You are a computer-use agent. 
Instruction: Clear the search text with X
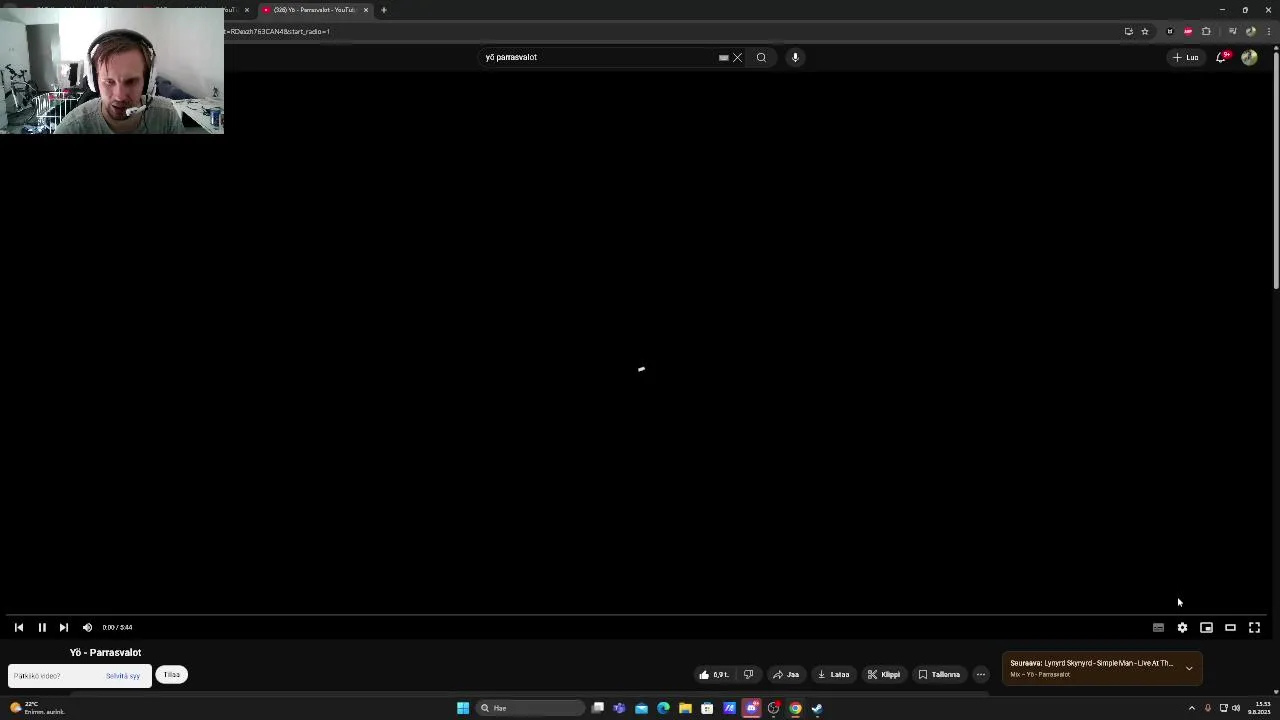738,57
